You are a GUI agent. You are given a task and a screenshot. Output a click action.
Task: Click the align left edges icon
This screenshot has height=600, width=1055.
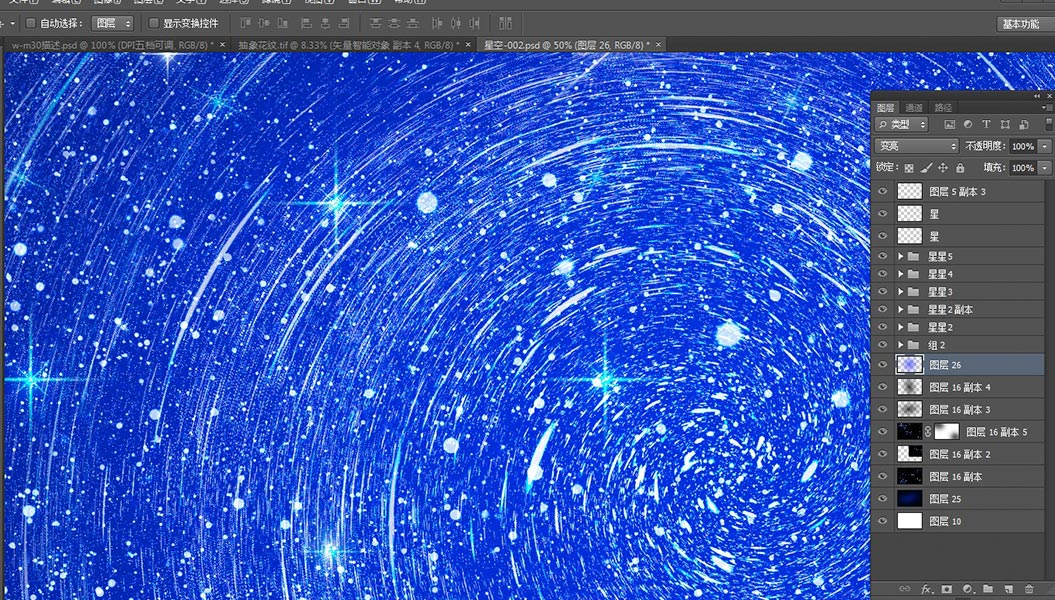coord(306,24)
